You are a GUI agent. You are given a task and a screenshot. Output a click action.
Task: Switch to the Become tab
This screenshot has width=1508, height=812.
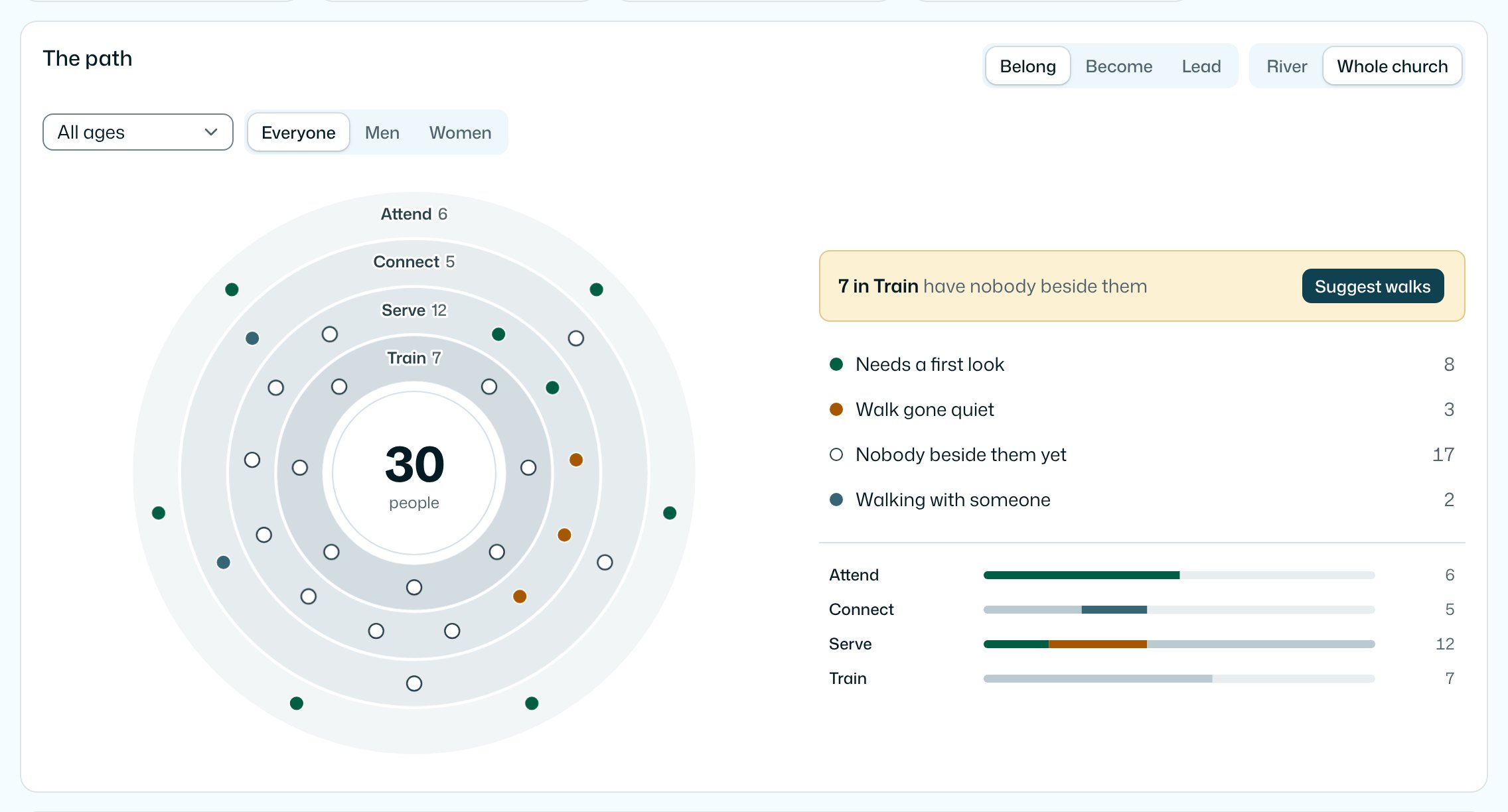tap(1118, 66)
